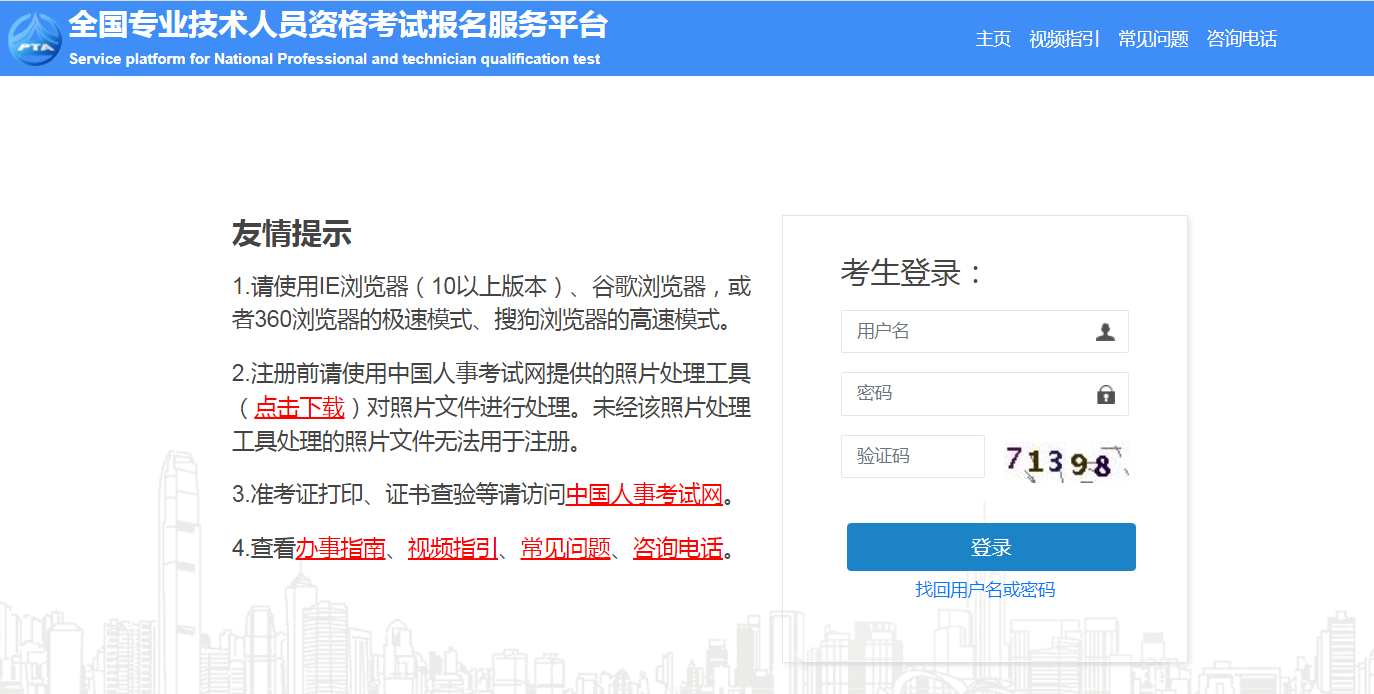Open 常见问题 in the top navigation
Image resolution: width=1374 pixels, height=694 pixels.
click(1153, 39)
